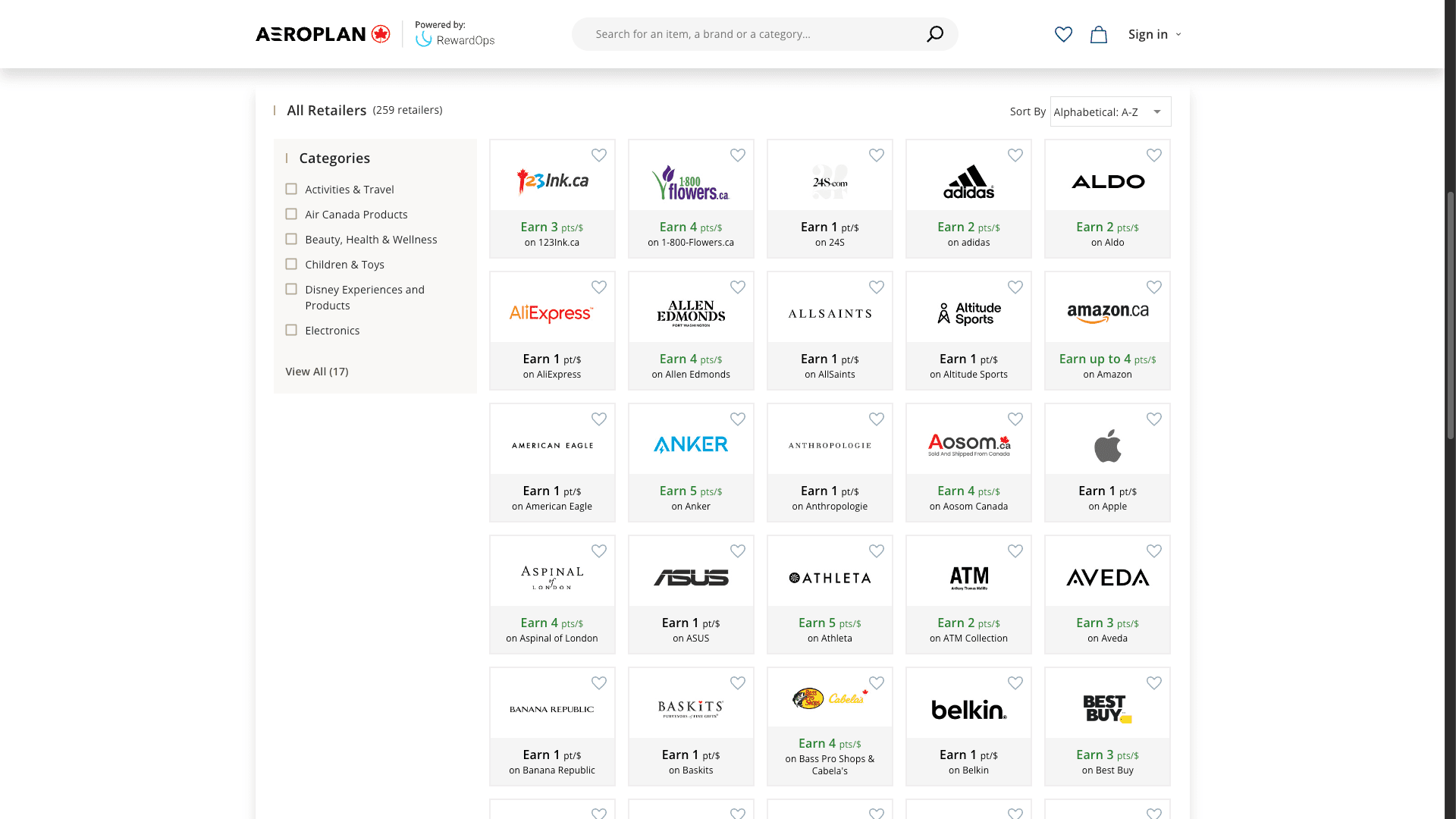Open Bass Pro Shops & Cabela's card

point(830,726)
